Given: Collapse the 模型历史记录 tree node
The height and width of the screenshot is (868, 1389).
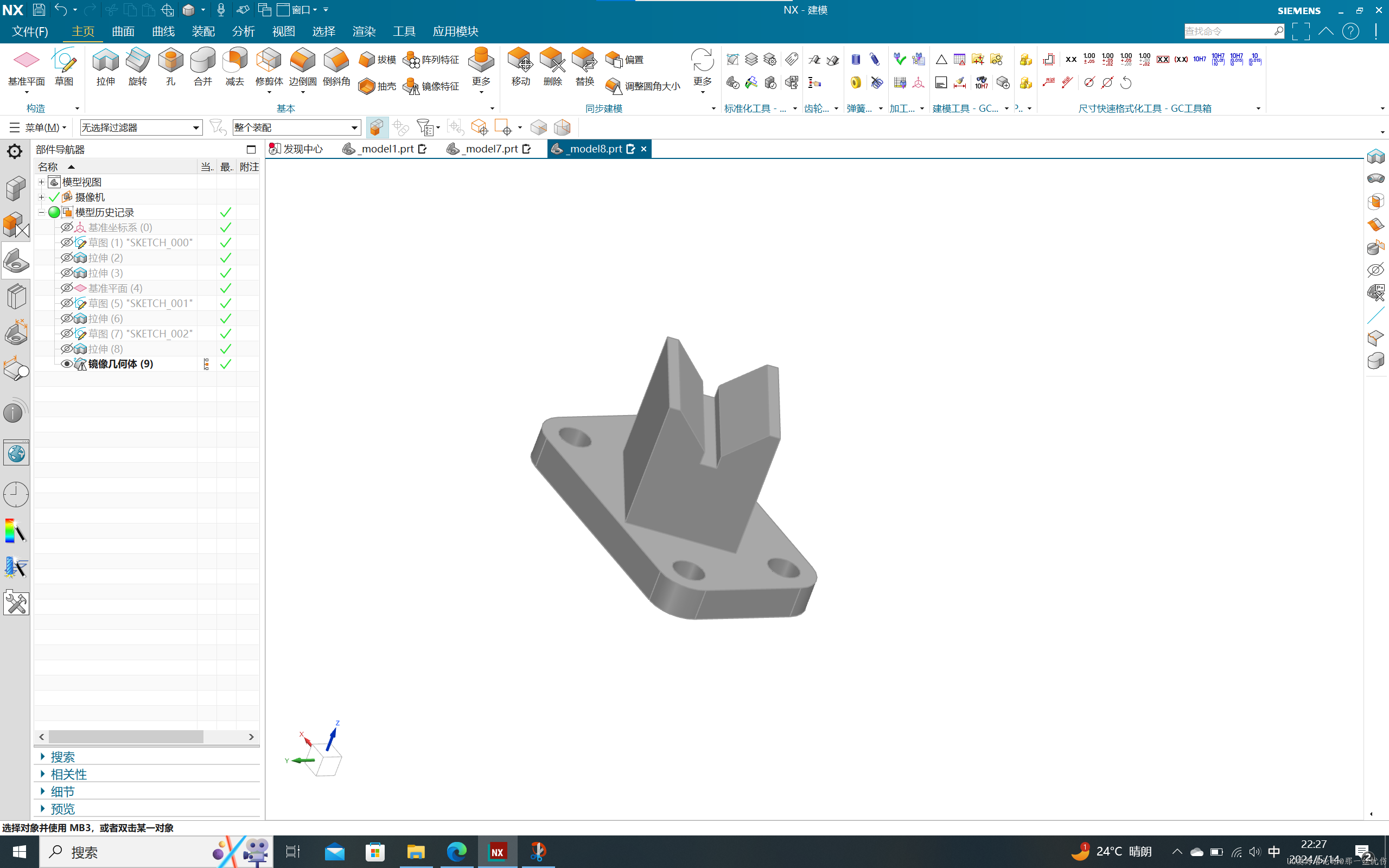Looking at the screenshot, I should click(41, 213).
